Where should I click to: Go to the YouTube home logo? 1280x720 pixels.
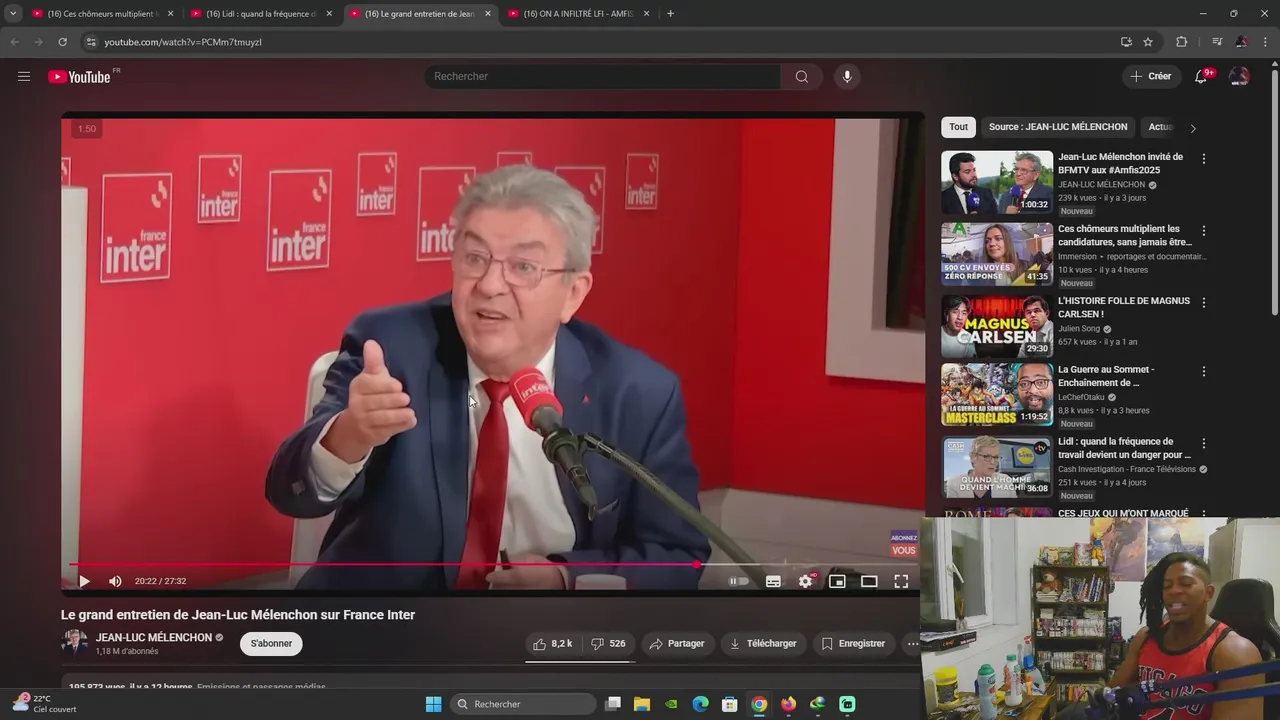[79, 77]
